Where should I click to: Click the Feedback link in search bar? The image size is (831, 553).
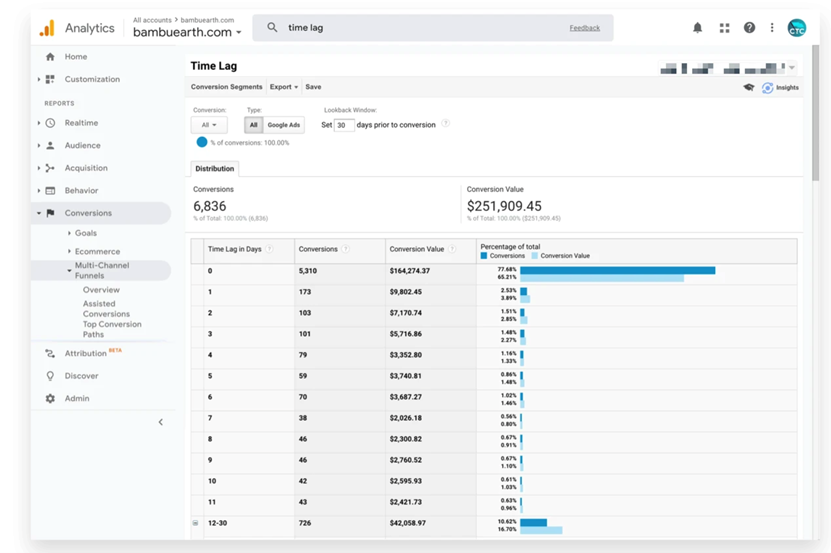tap(585, 28)
